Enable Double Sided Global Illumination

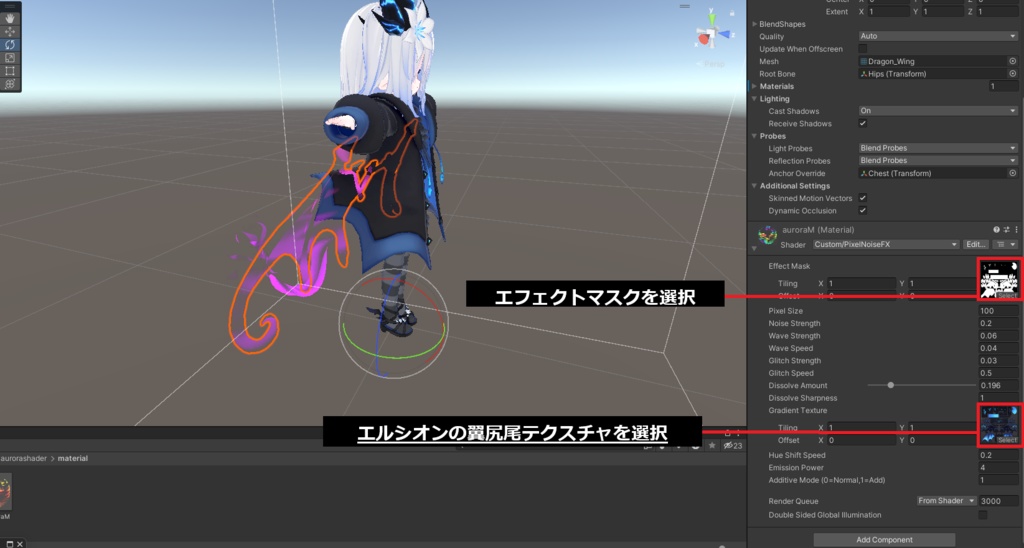pyautogui.click(x=982, y=515)
